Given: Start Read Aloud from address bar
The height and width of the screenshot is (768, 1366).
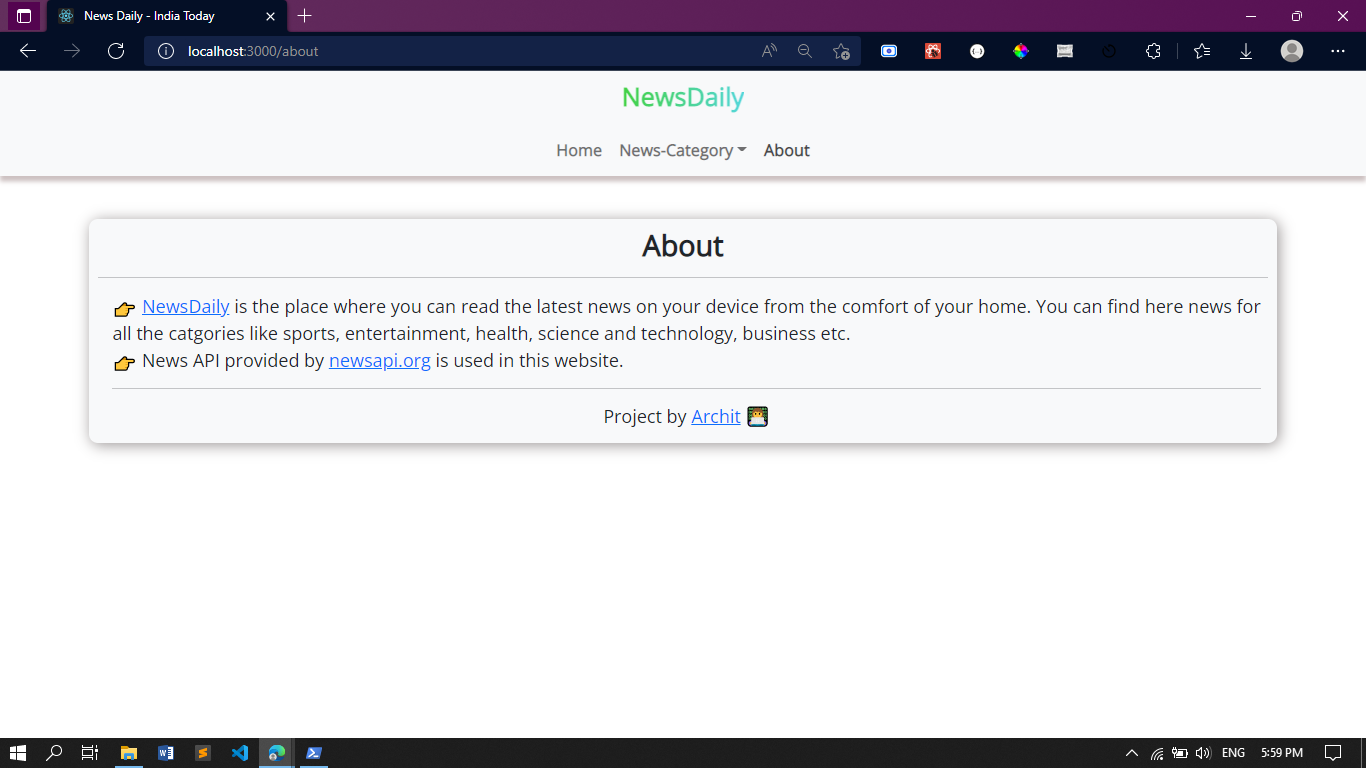Looking at the screenshot, I should point(769,51).
